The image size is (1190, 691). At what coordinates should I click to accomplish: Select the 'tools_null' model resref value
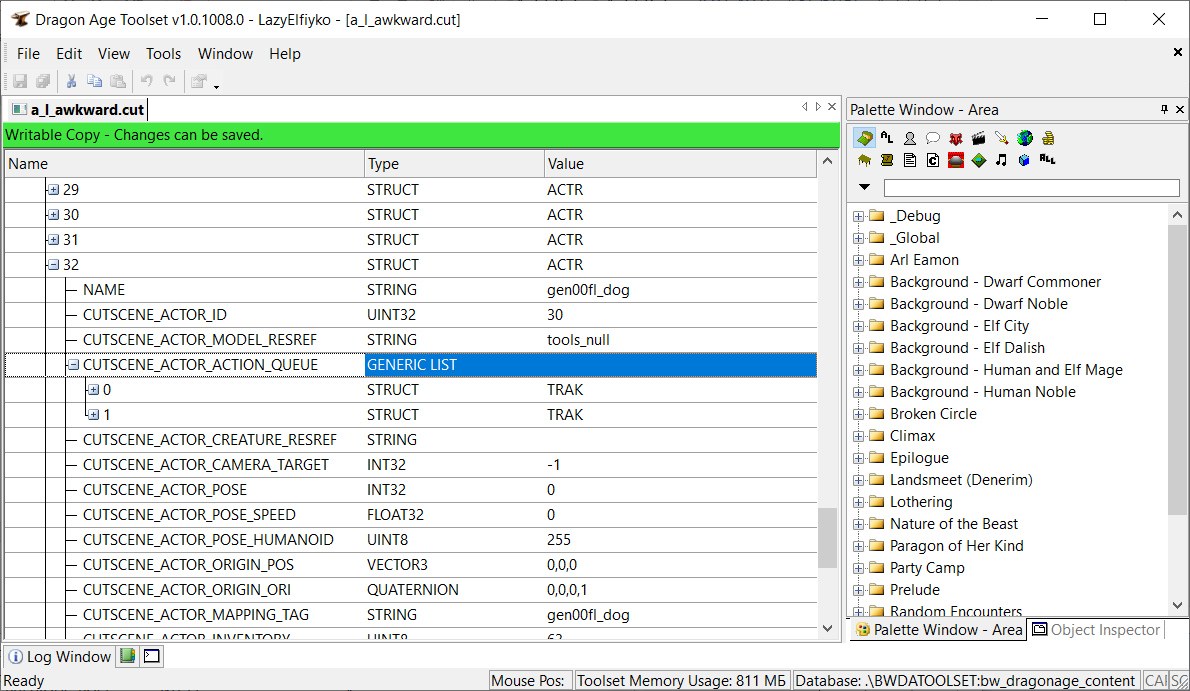(680, 340)
